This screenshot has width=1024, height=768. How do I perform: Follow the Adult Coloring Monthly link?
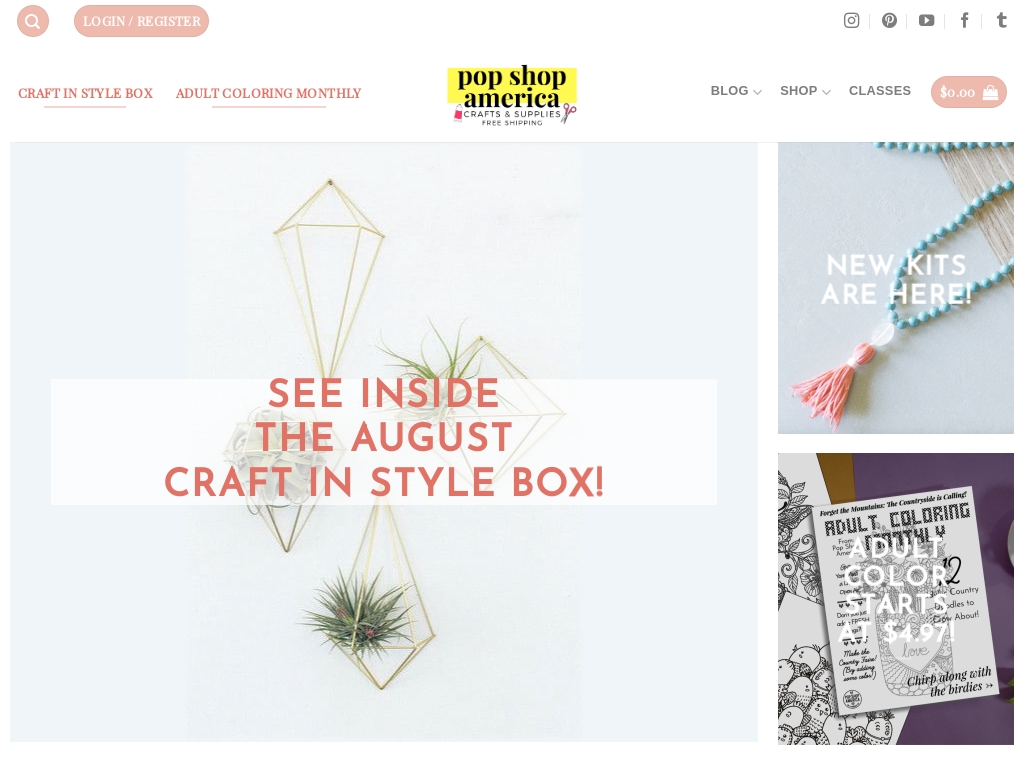268,93
